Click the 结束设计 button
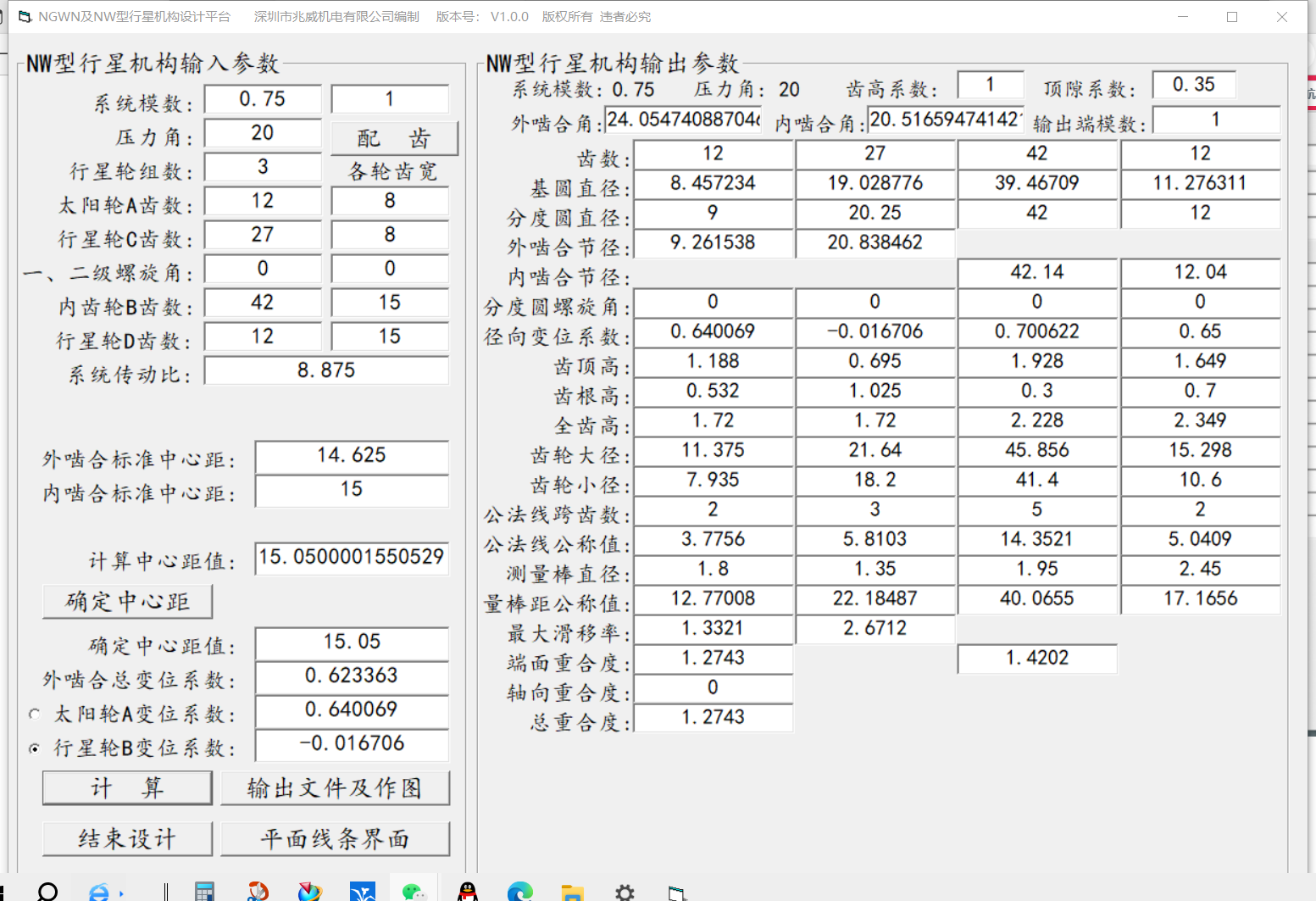This screenshot has width=1316, height=901. 127,839
